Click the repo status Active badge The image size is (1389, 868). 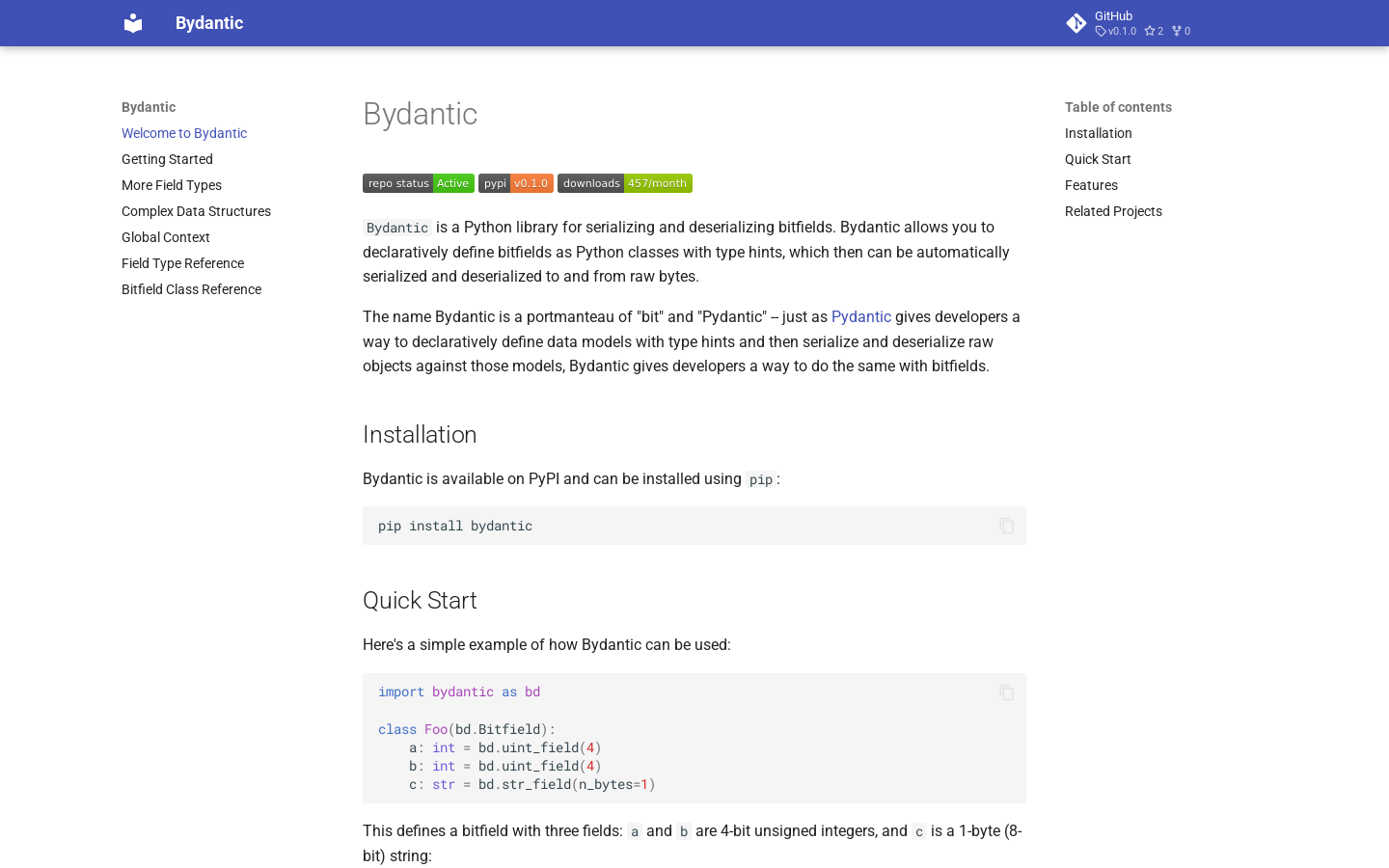click(x=419, y=183)
